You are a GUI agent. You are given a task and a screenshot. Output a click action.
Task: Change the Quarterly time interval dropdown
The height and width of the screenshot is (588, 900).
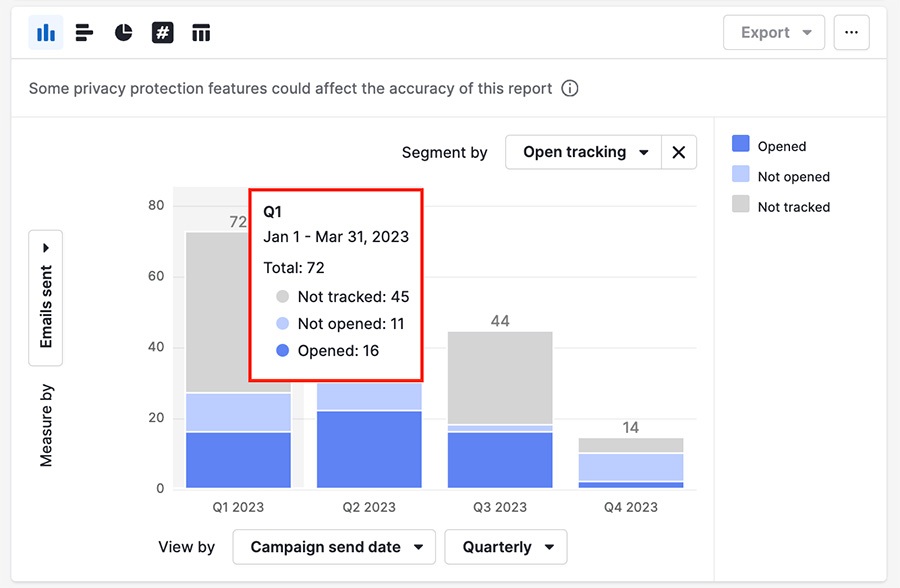point(505,547)
